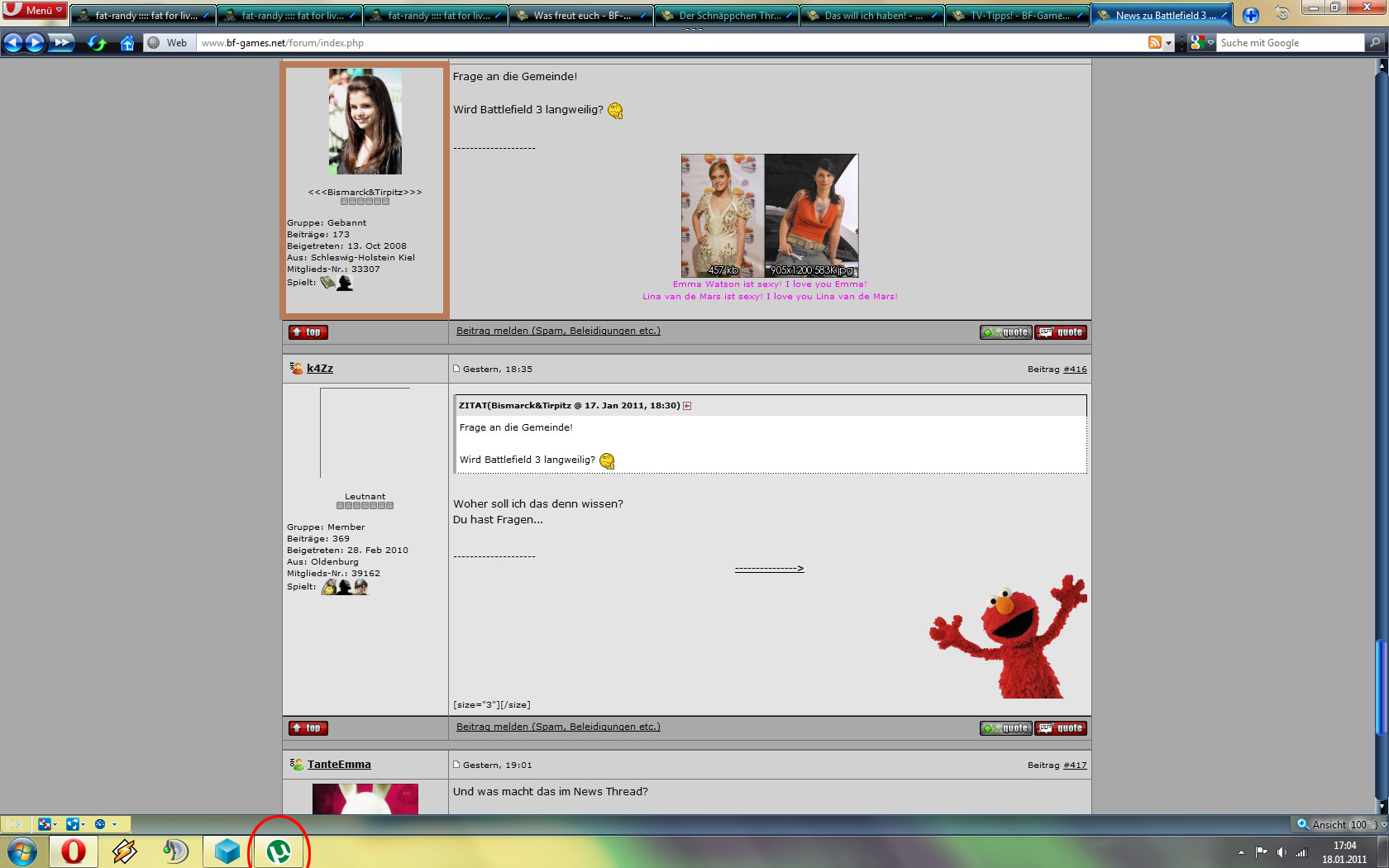Open the Google search engine selector dropdown
The height and width of the screenshot is (868, 1389).
1202,43
